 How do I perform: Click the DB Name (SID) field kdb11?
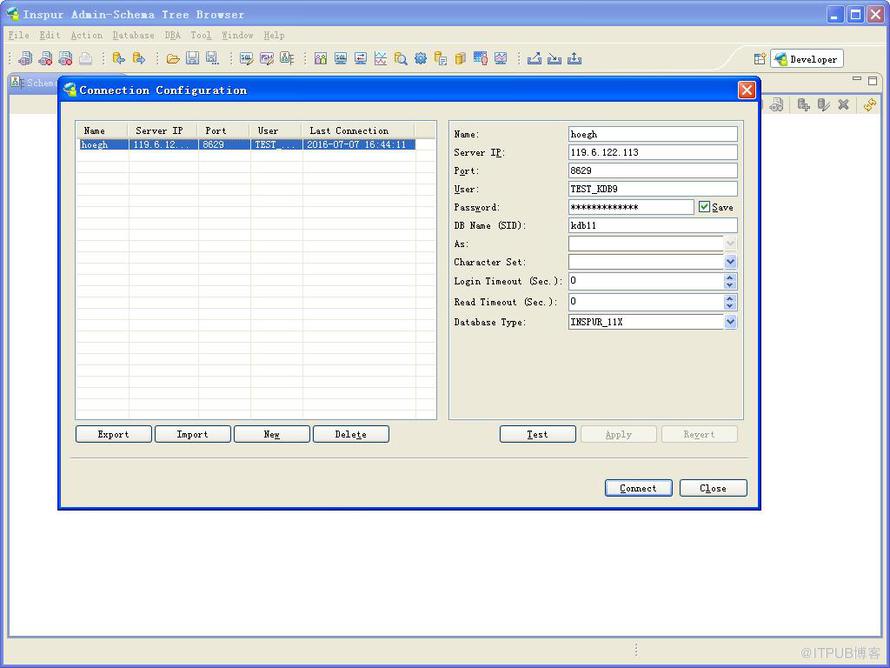pyautogui.click(x=653, y=225)
